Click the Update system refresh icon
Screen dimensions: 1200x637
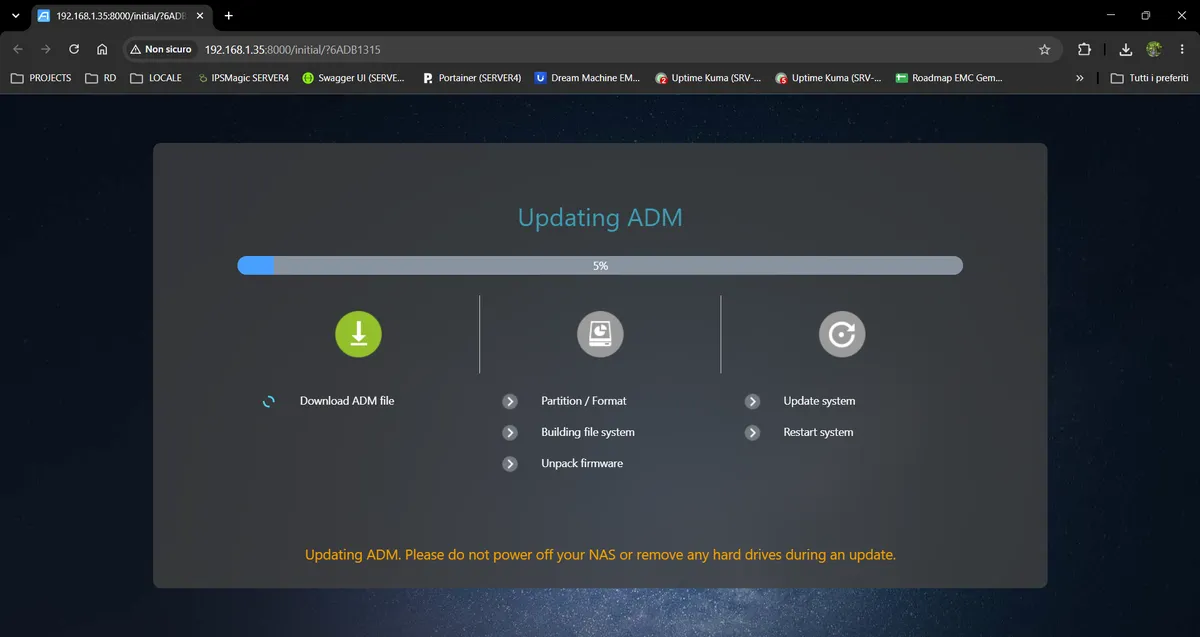(842, 334)
